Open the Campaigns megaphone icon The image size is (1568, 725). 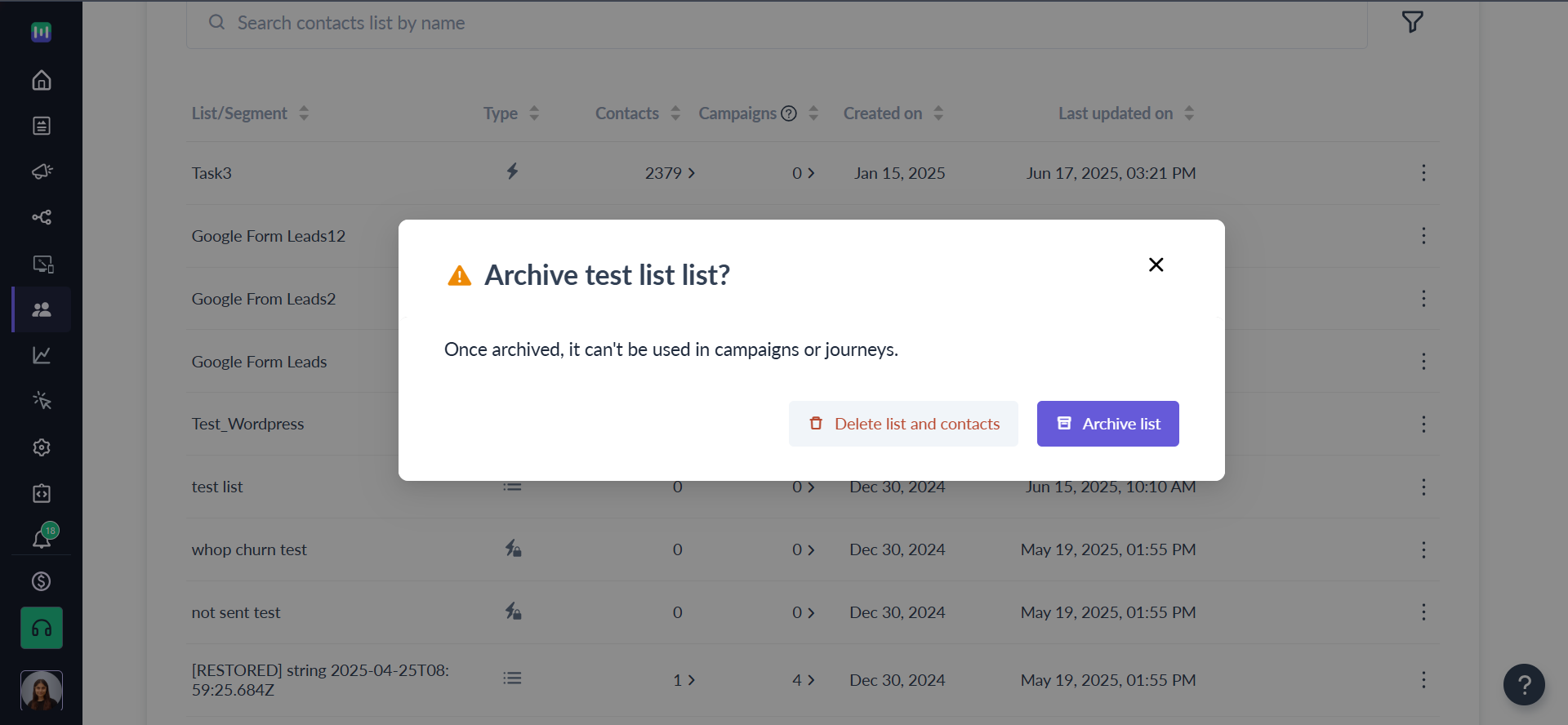[42, 171]
